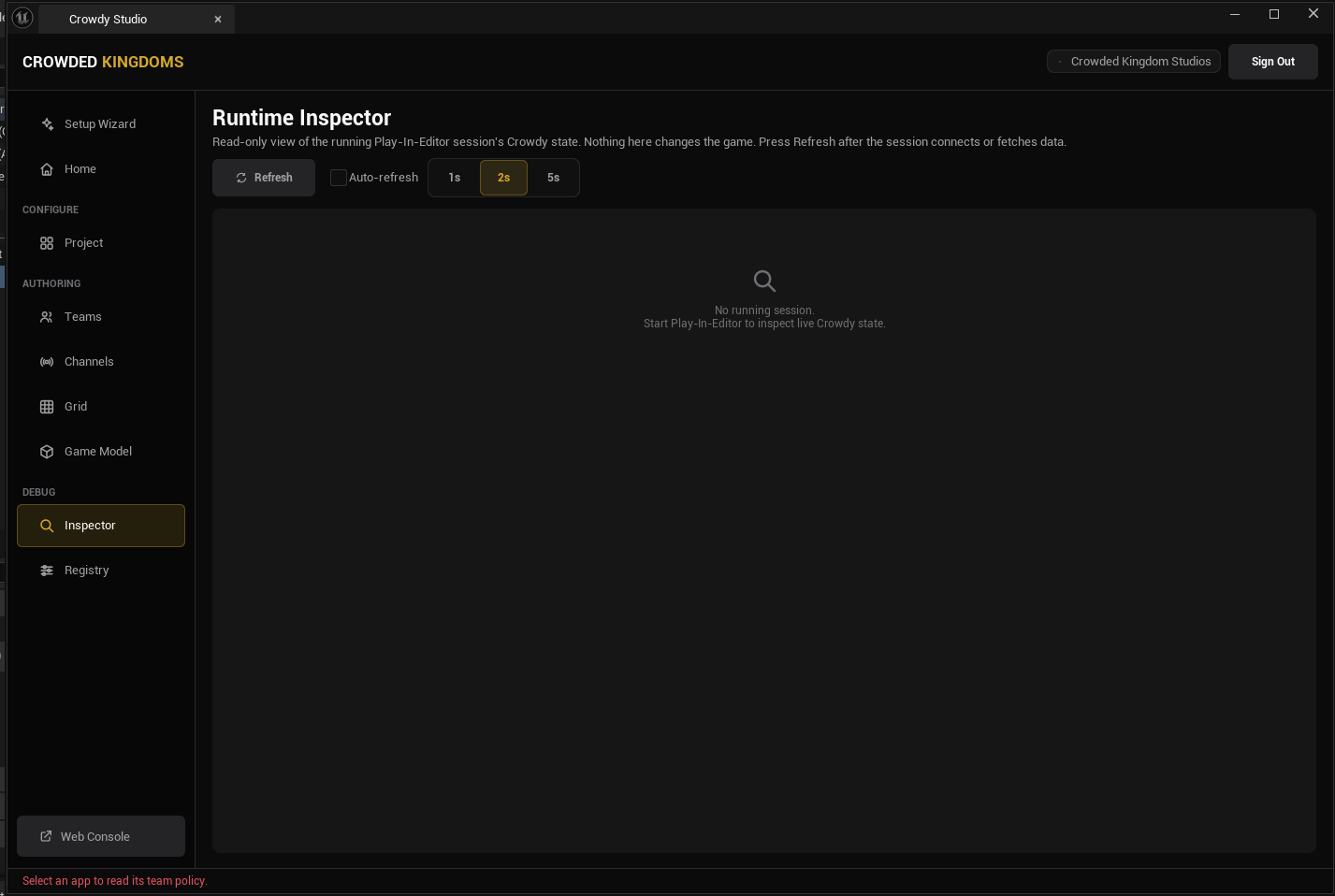This screenshot has height=896, width=1335.
Task: Open the Grid authoring page
Action: point(101,407)
